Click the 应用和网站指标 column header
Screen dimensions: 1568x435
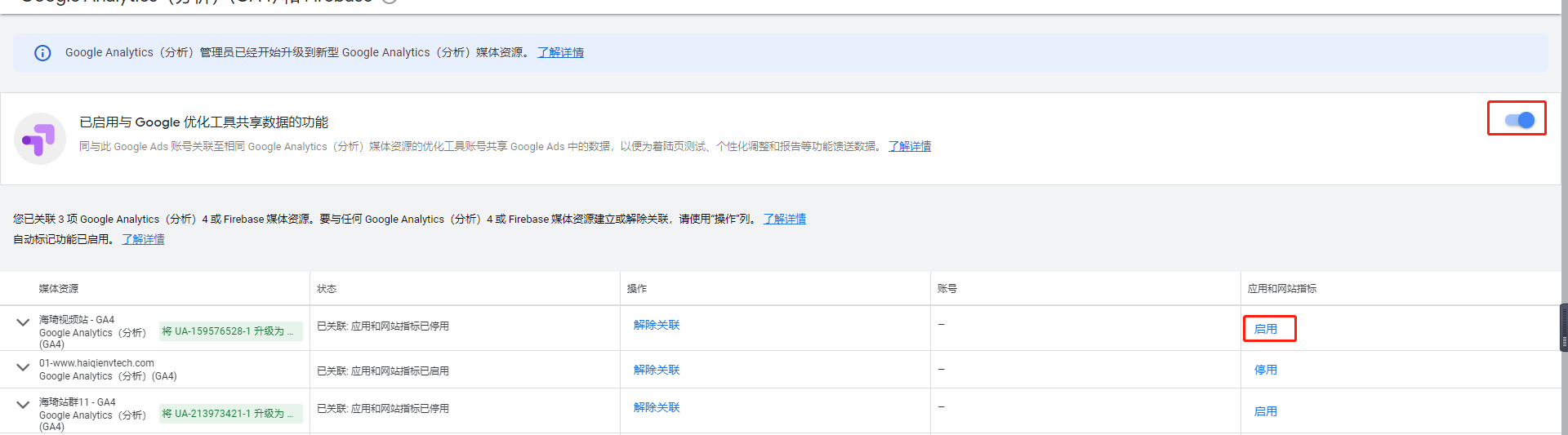point(1282,289)
